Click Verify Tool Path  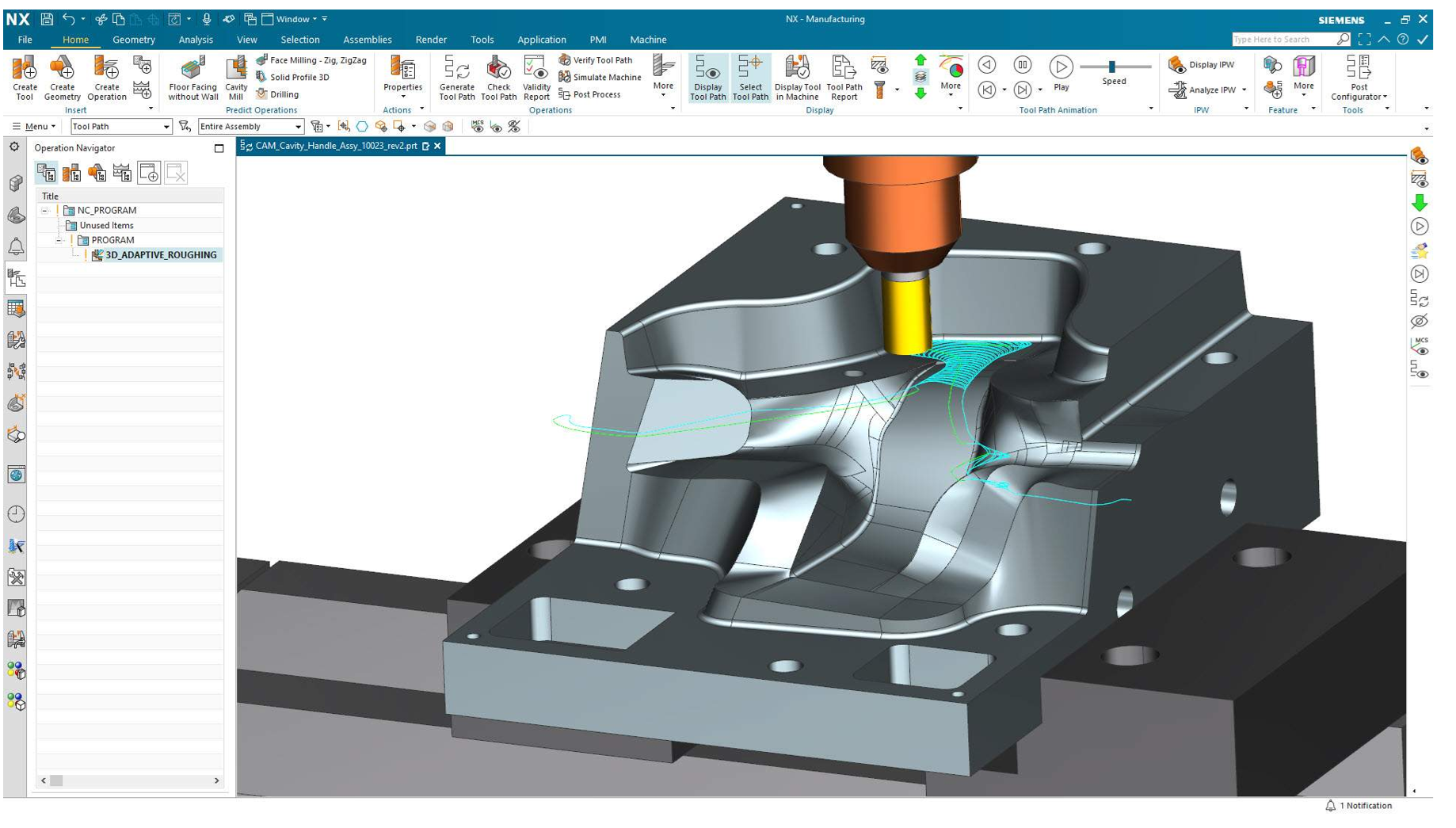[x=596, y=60]
